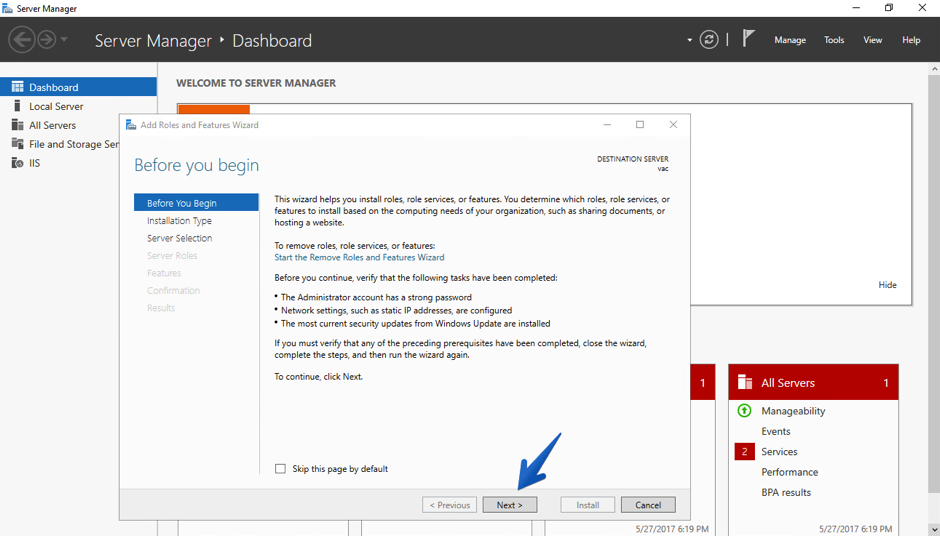Click the Dashboard breadcrumb title in header

[272, 41]
